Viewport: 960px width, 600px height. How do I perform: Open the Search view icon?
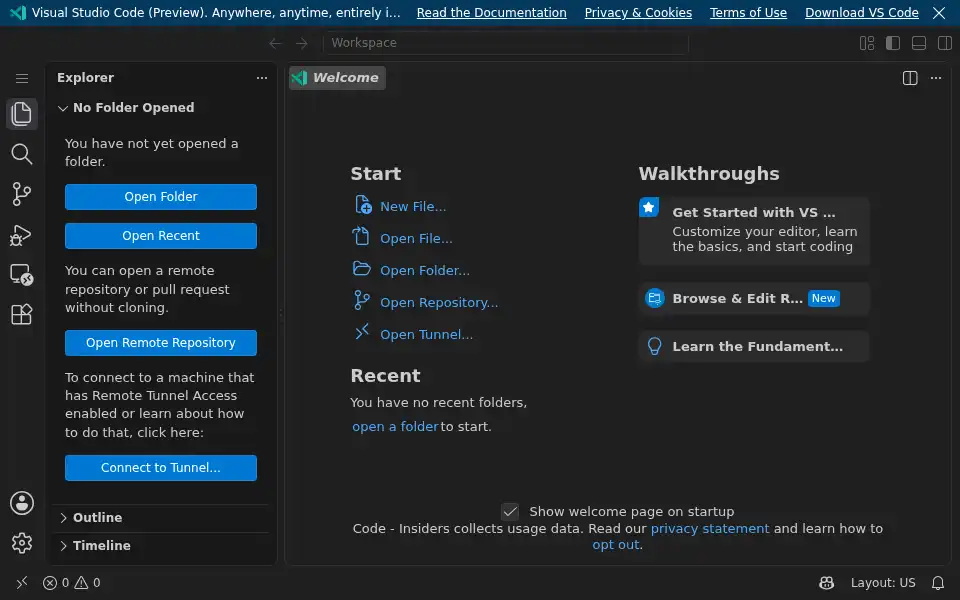(x=22, y=154)
